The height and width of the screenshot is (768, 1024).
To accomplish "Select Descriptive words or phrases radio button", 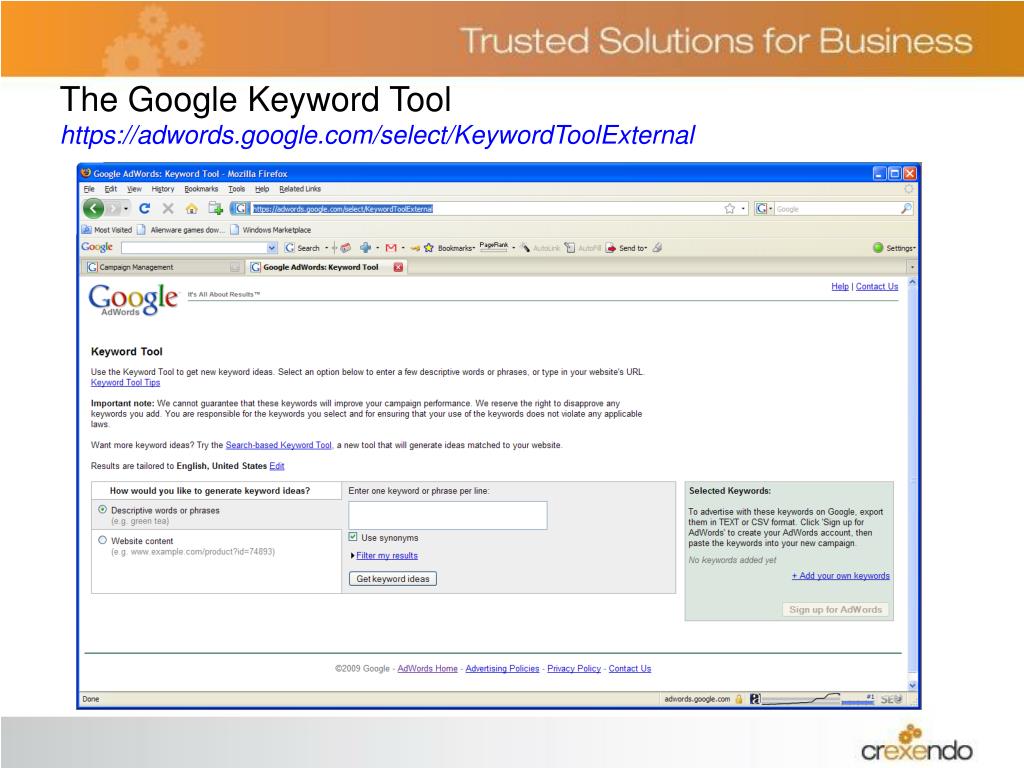I will [x=103, y=509].
